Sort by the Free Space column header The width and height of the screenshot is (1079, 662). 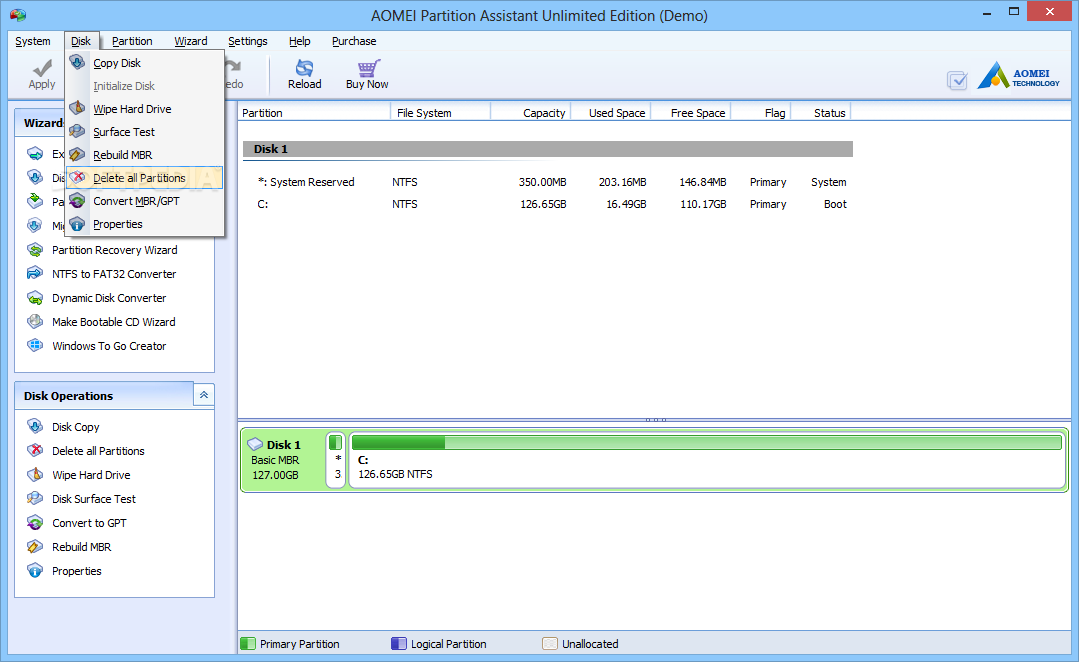tap(690, 113)
